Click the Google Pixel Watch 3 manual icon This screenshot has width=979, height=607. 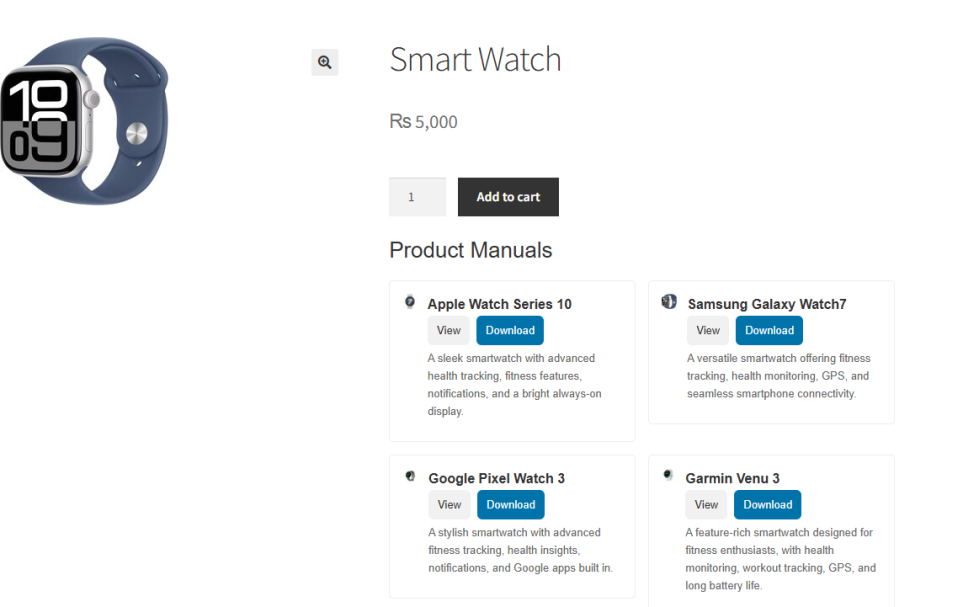tap(410, 476)
